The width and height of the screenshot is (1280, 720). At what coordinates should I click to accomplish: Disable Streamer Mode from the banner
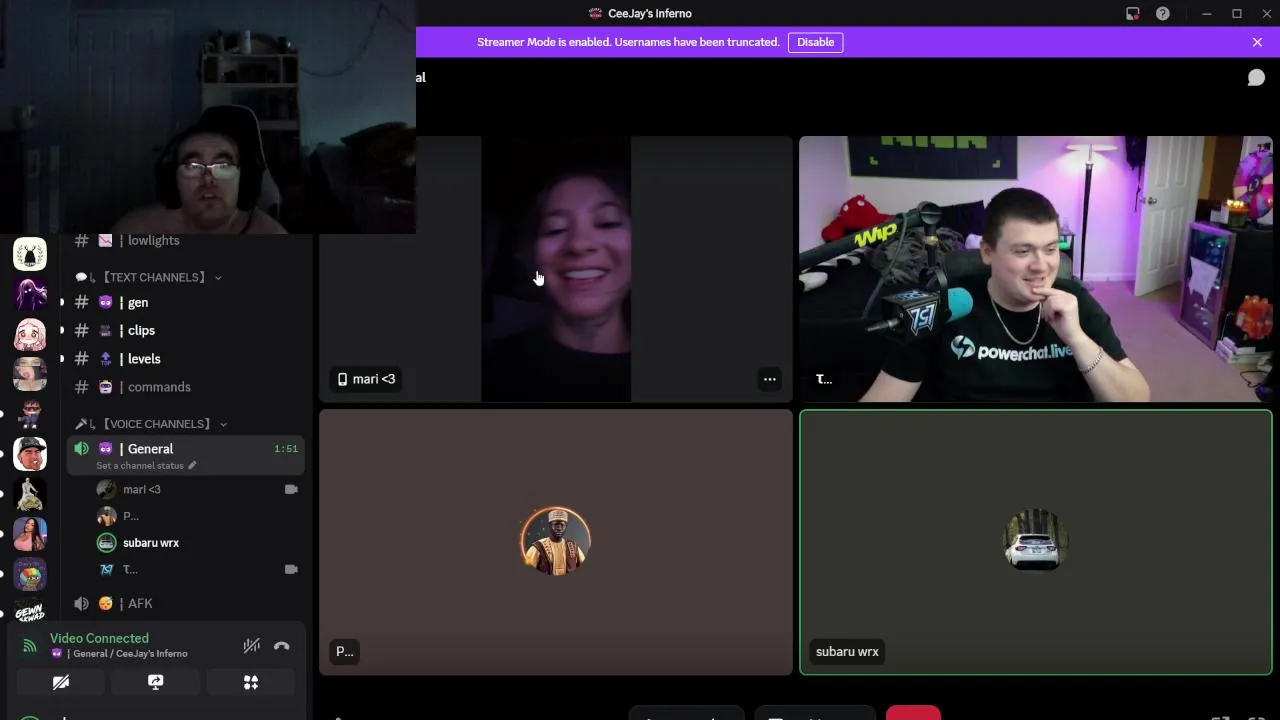coord(815,42)
